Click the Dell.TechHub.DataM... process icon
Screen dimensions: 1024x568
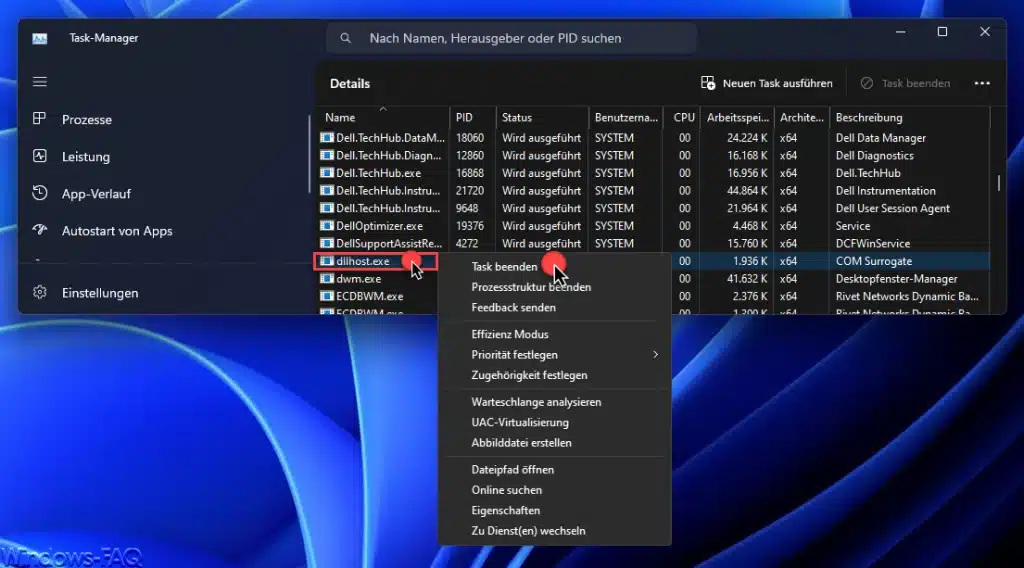[x=327, y=138]
